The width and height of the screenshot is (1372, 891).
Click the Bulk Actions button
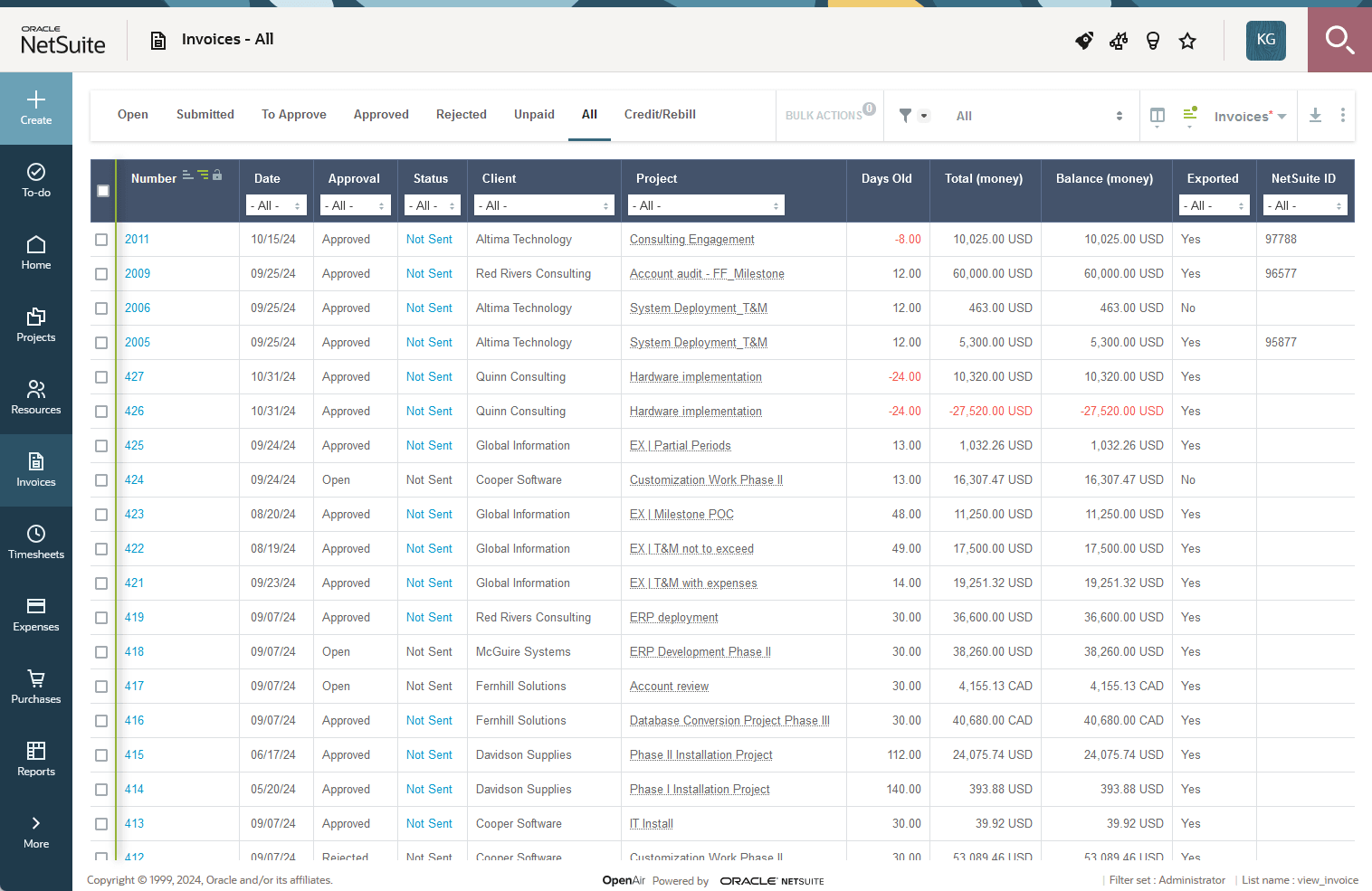tap(829, 115)
